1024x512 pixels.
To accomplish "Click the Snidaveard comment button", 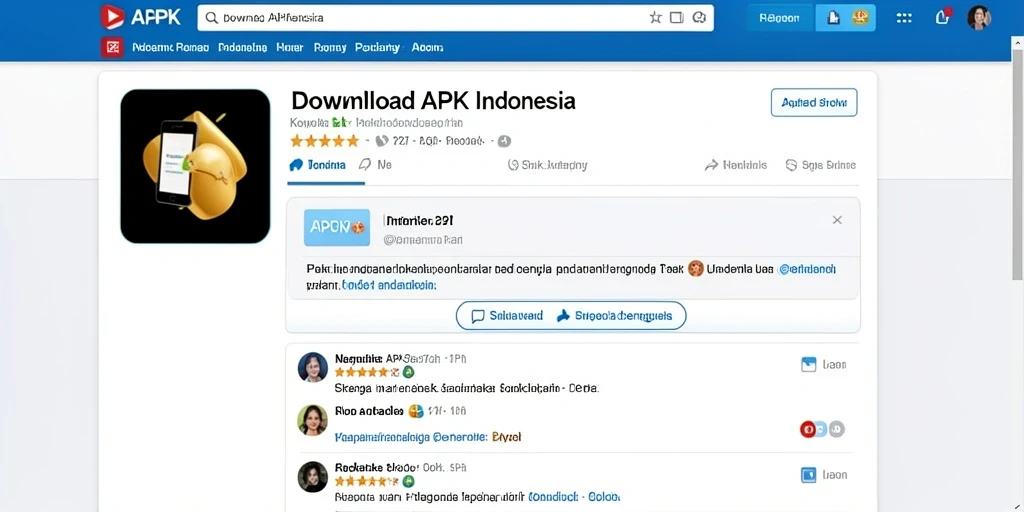I will 507,316.
